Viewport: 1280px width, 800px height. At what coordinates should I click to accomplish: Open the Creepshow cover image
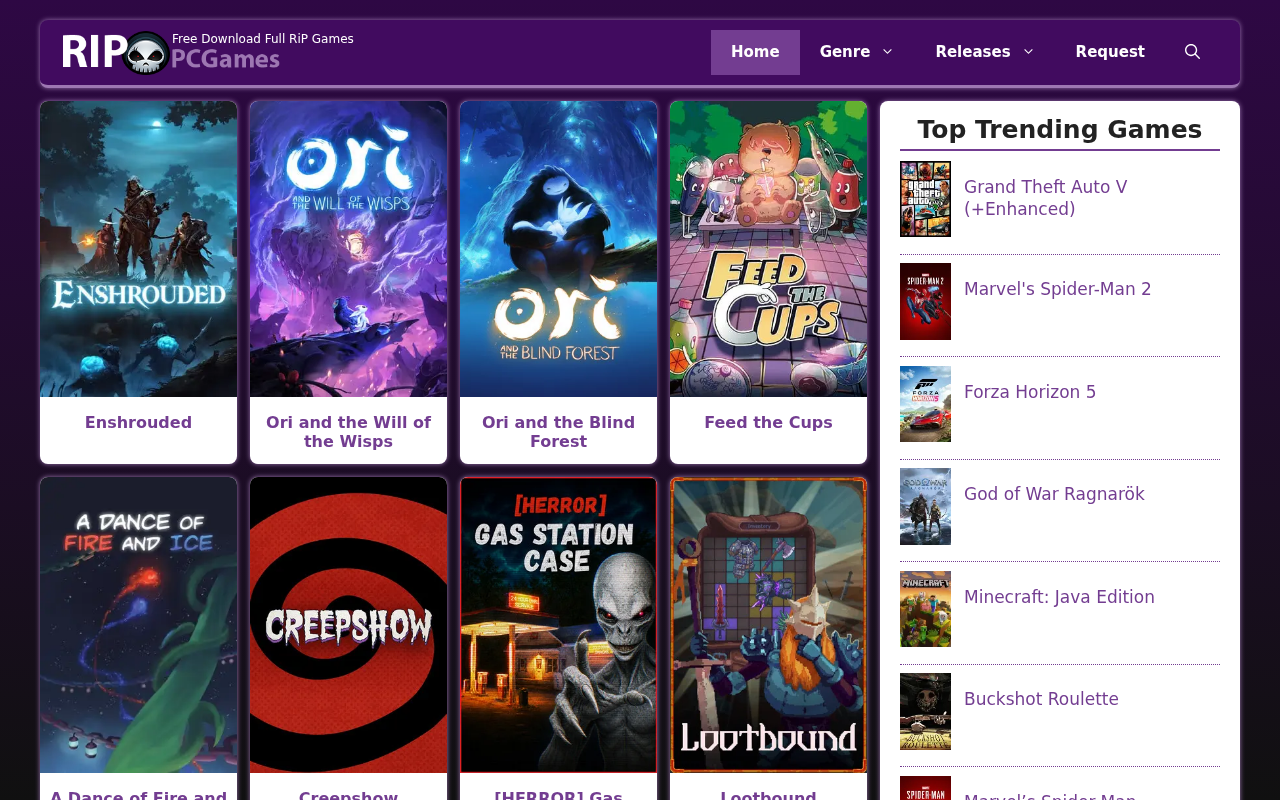[349, 625]
